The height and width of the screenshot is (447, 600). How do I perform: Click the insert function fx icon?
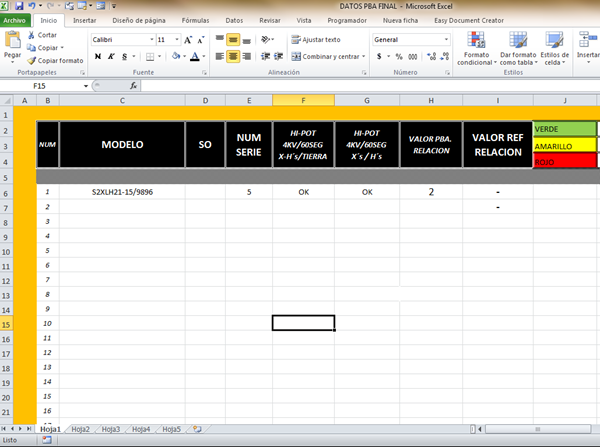pos(134,86)
